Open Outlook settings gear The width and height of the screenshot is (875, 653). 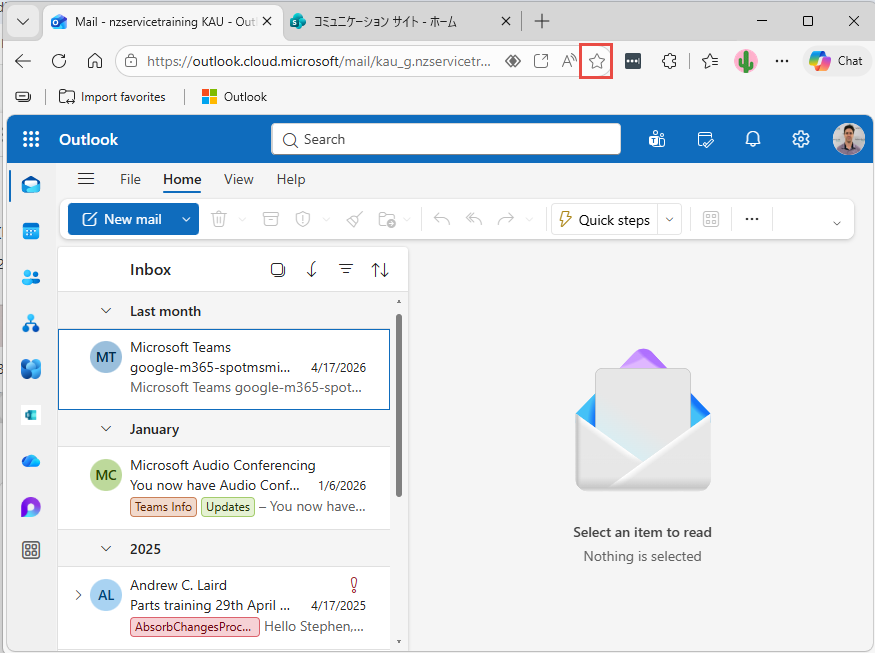[801, 139]
